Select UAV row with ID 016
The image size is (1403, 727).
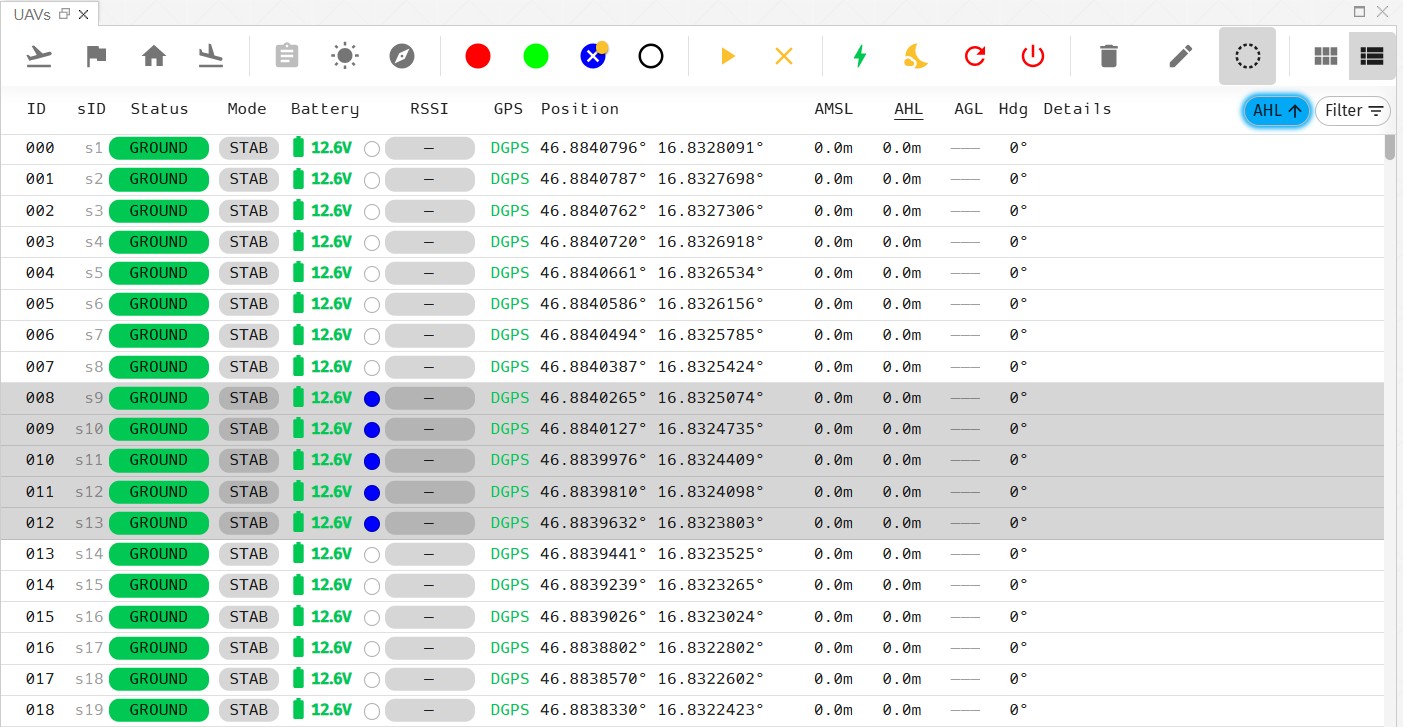click(x=692, y=648)
